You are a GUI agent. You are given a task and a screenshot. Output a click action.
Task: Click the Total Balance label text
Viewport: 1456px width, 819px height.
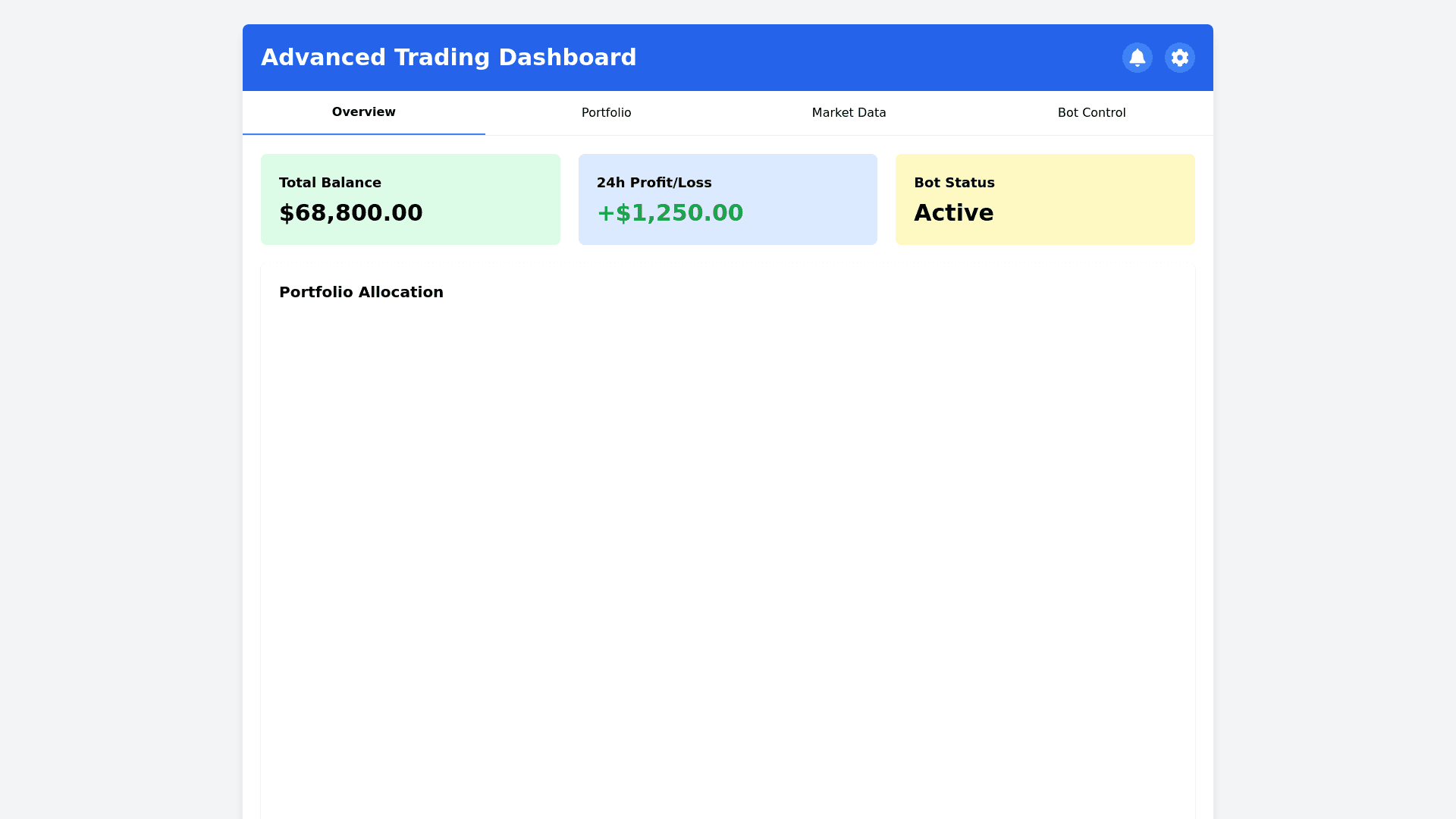(x=330, y=183)
